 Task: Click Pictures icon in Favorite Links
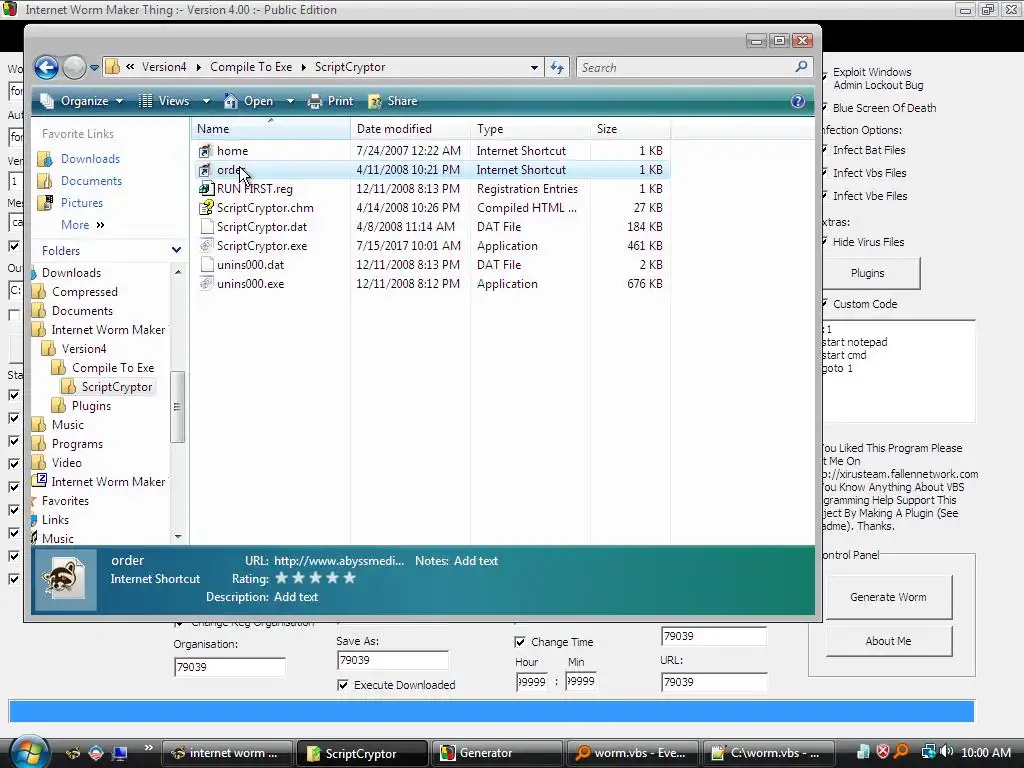44,203
